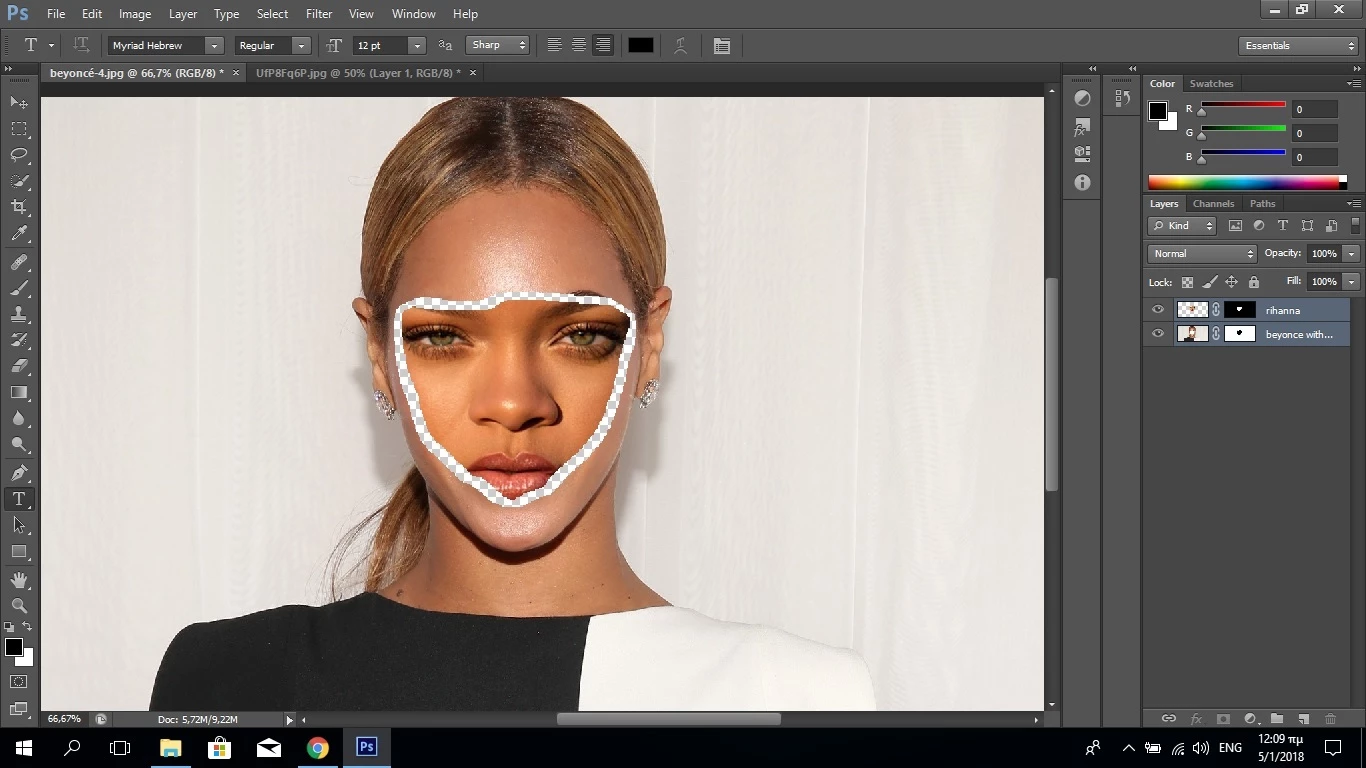Image resolution: width=1366 pixels, height=768 pixels.
Task: Open the Myriad Hebrew font family dropdown
Action: coord(214,45)
